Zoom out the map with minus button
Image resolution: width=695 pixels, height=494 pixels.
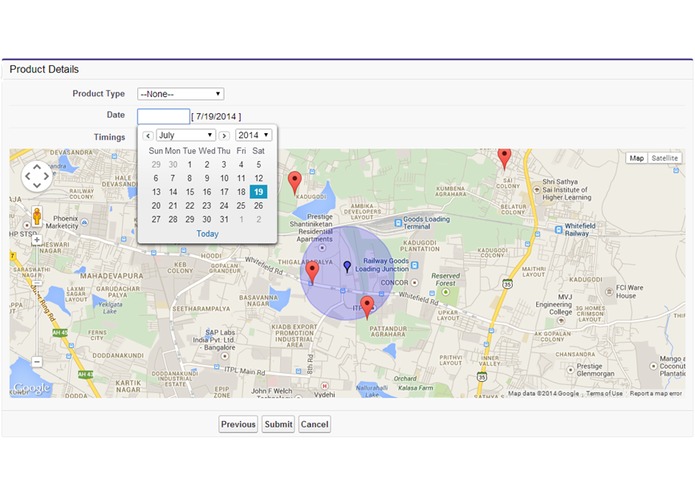point(37,362)
